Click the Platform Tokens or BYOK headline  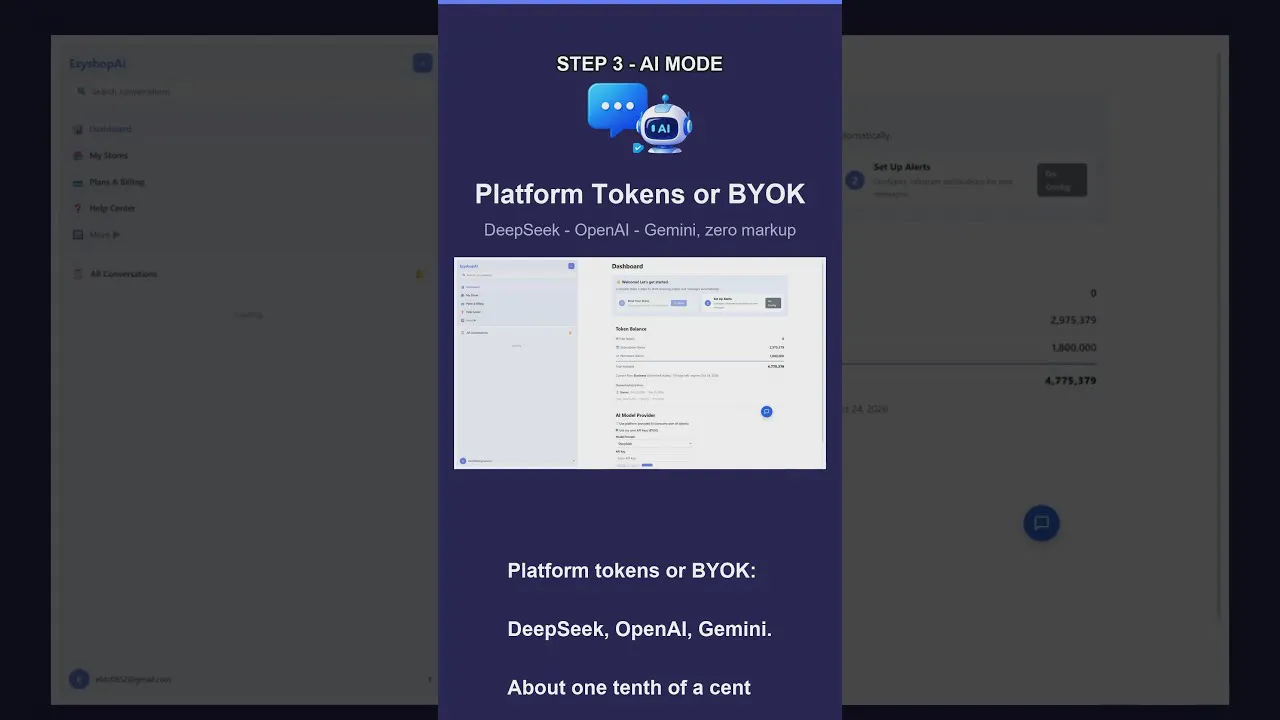(x=640, y=194)
